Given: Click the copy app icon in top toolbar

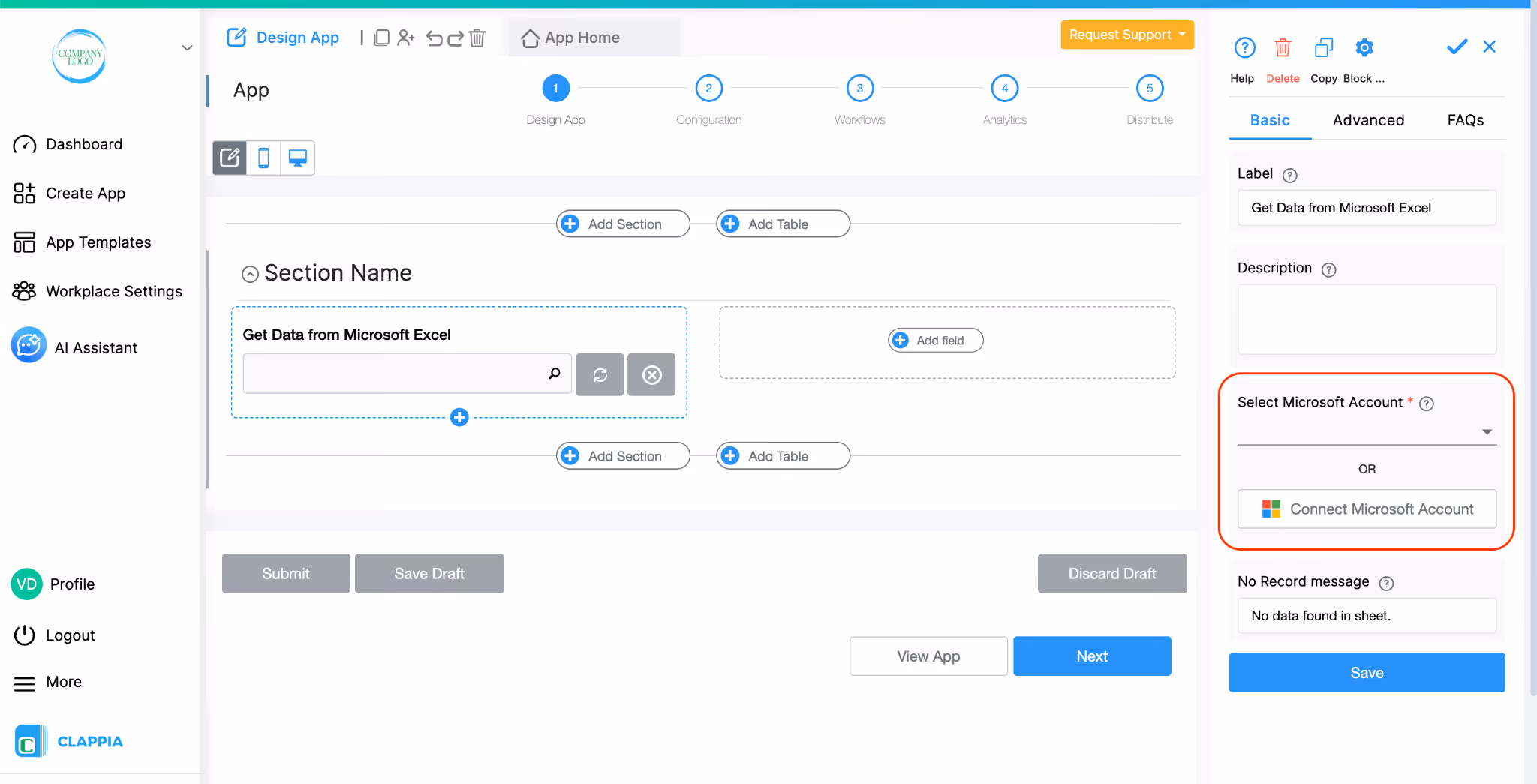Looking at the screenshot, I should [382, 38].
